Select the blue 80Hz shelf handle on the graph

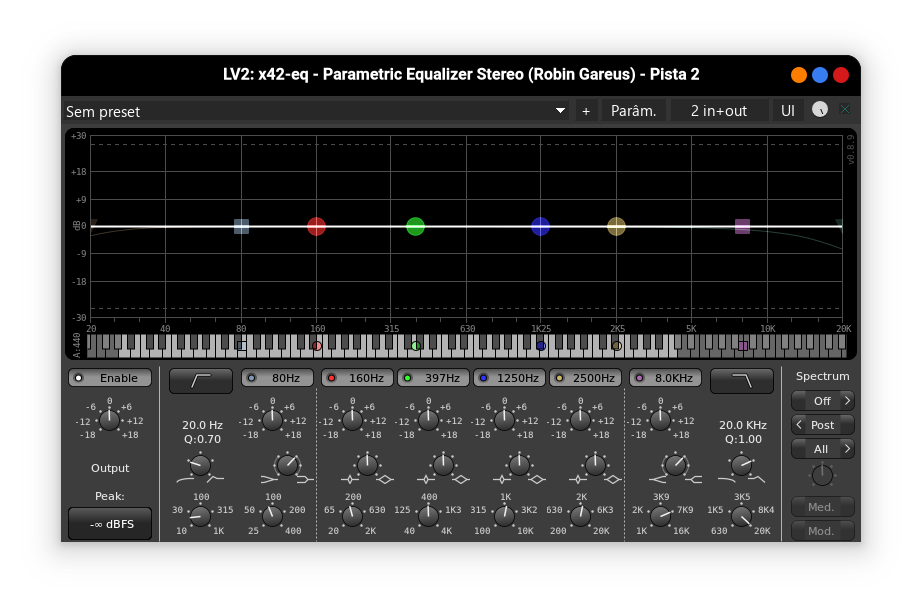coord(240,227)
